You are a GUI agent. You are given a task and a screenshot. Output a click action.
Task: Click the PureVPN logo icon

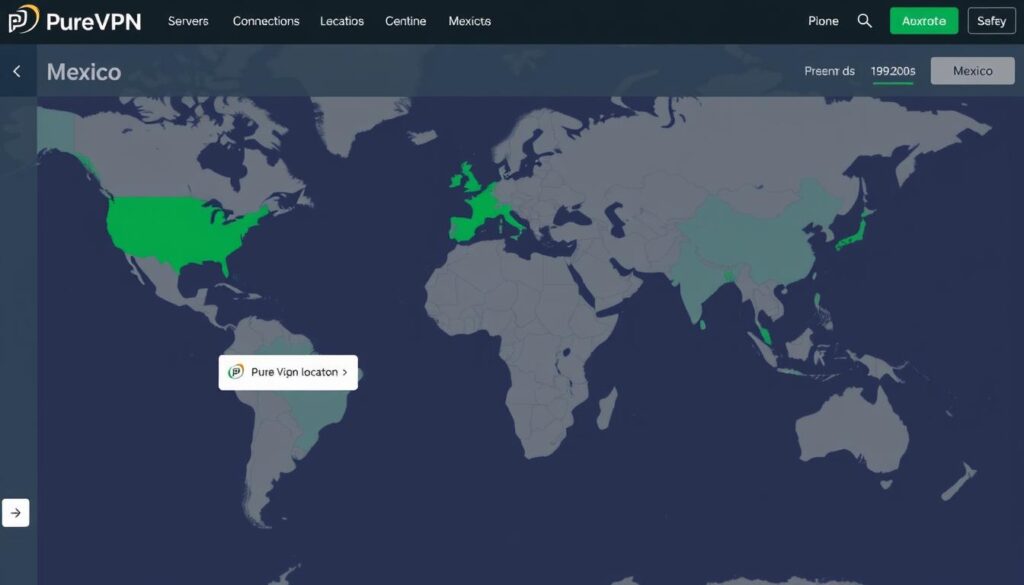[24, 20]
